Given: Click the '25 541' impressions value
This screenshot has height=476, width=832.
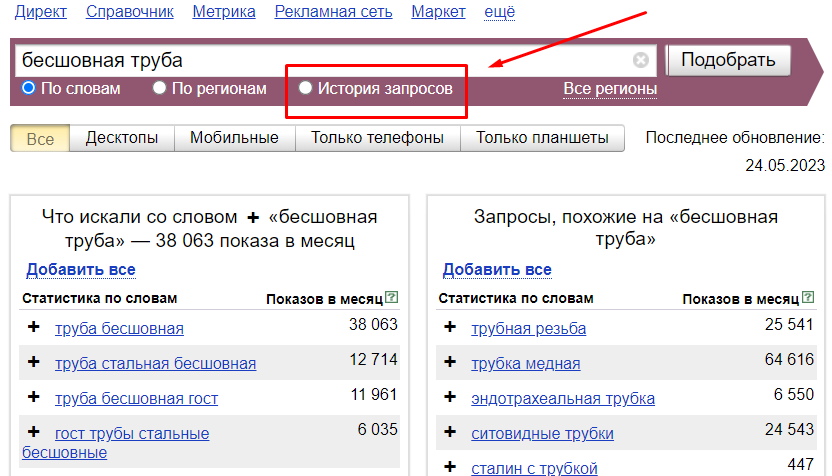Looking at the screenshot, I should (789, 324).
